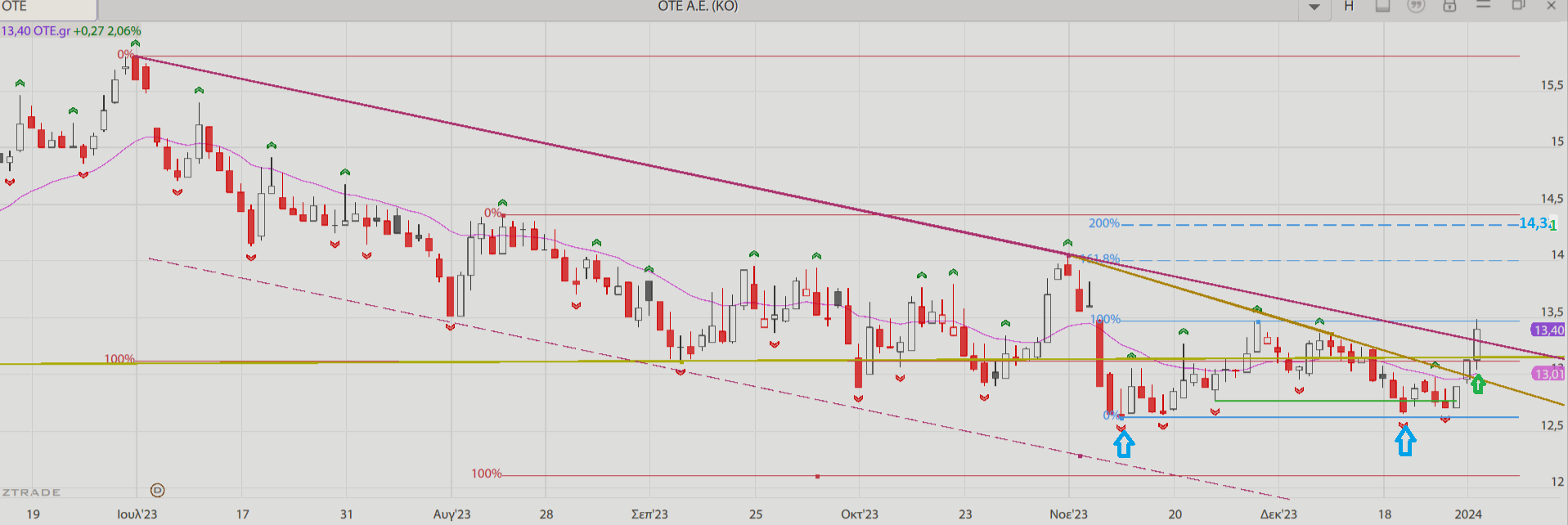Click the Σεπ'23 date axis label
This screenshot has width=1568, height=525.
[649, 514]
